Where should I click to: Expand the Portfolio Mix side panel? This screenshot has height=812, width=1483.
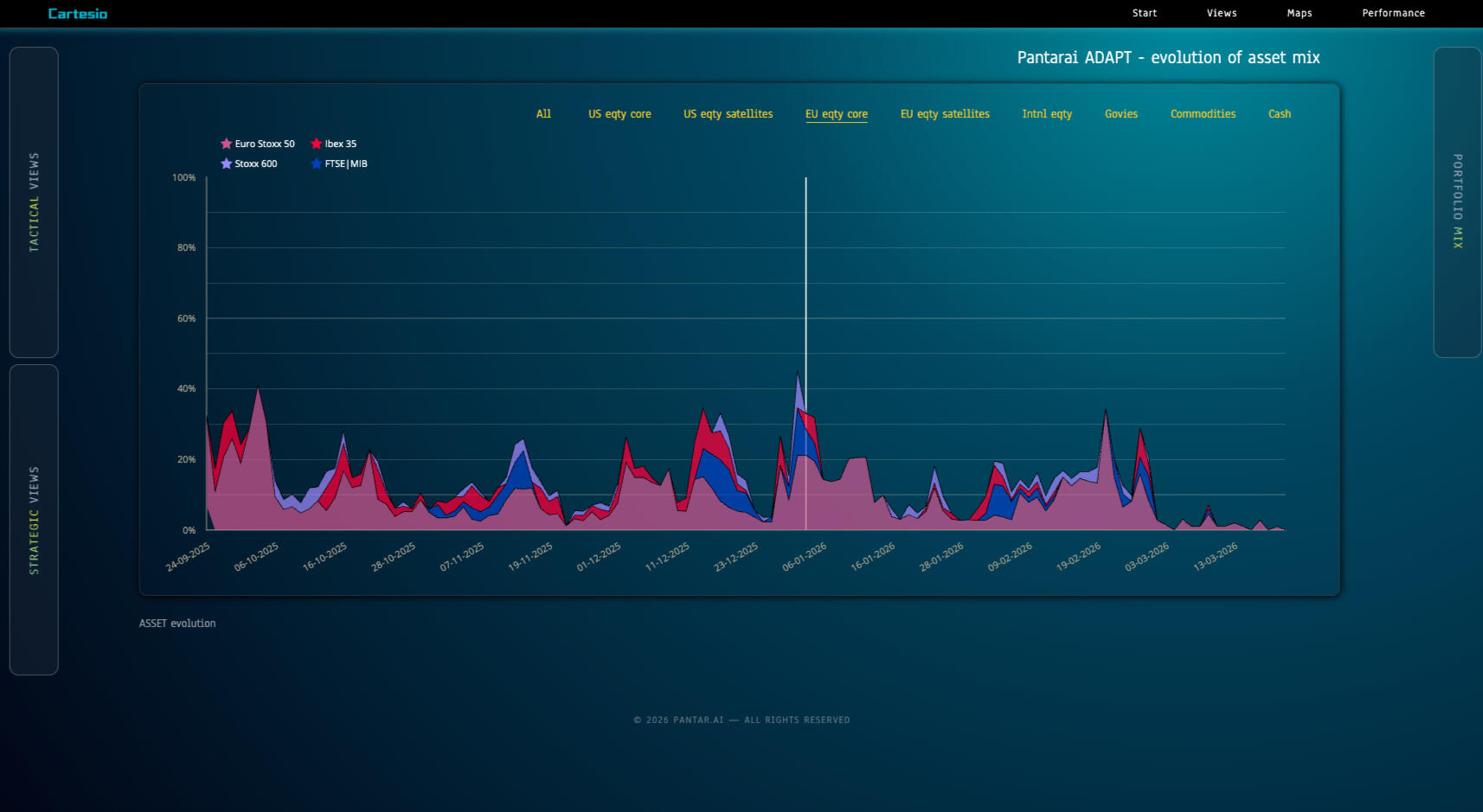1457,202
